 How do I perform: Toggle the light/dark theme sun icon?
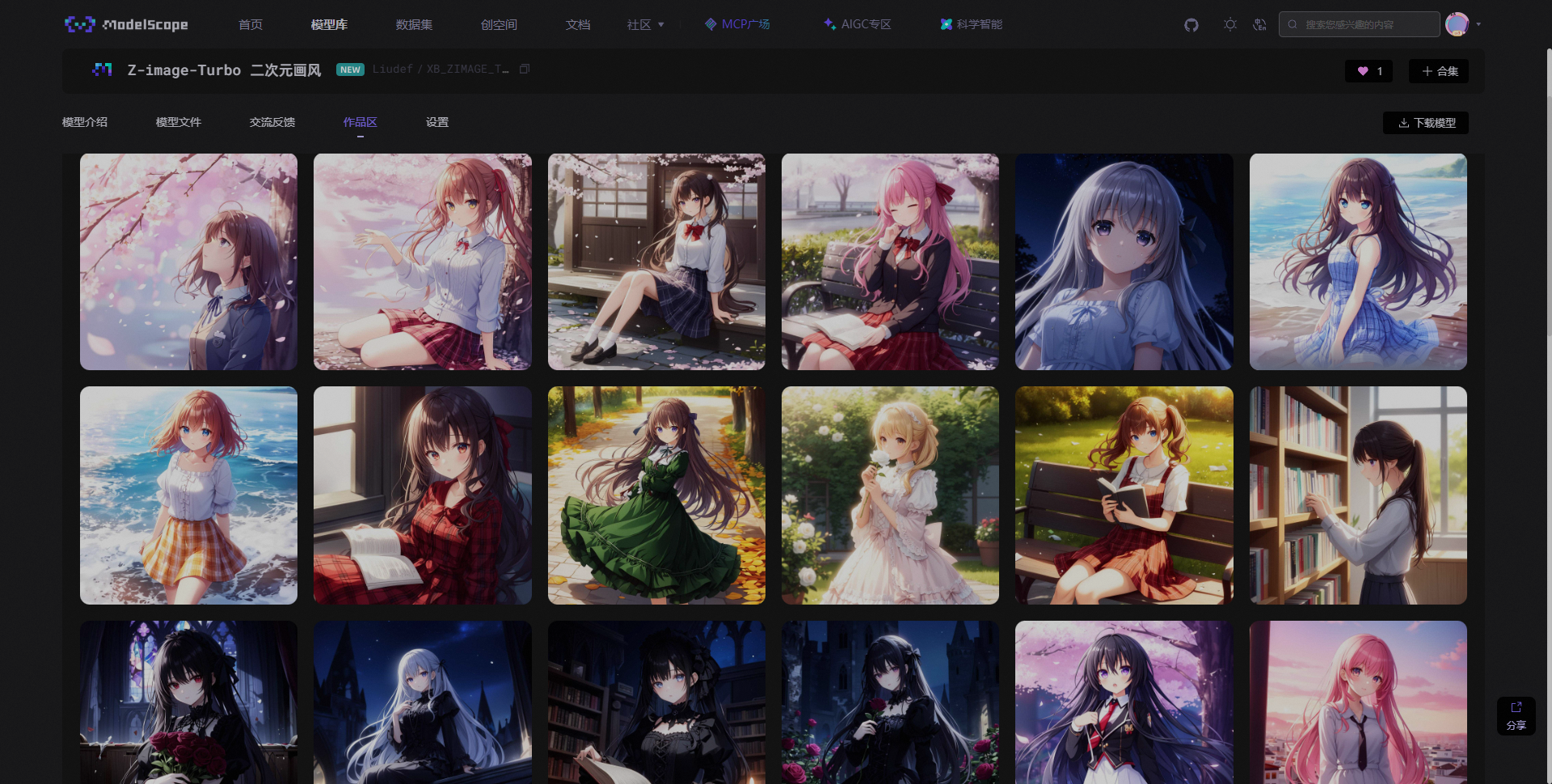1230,24
